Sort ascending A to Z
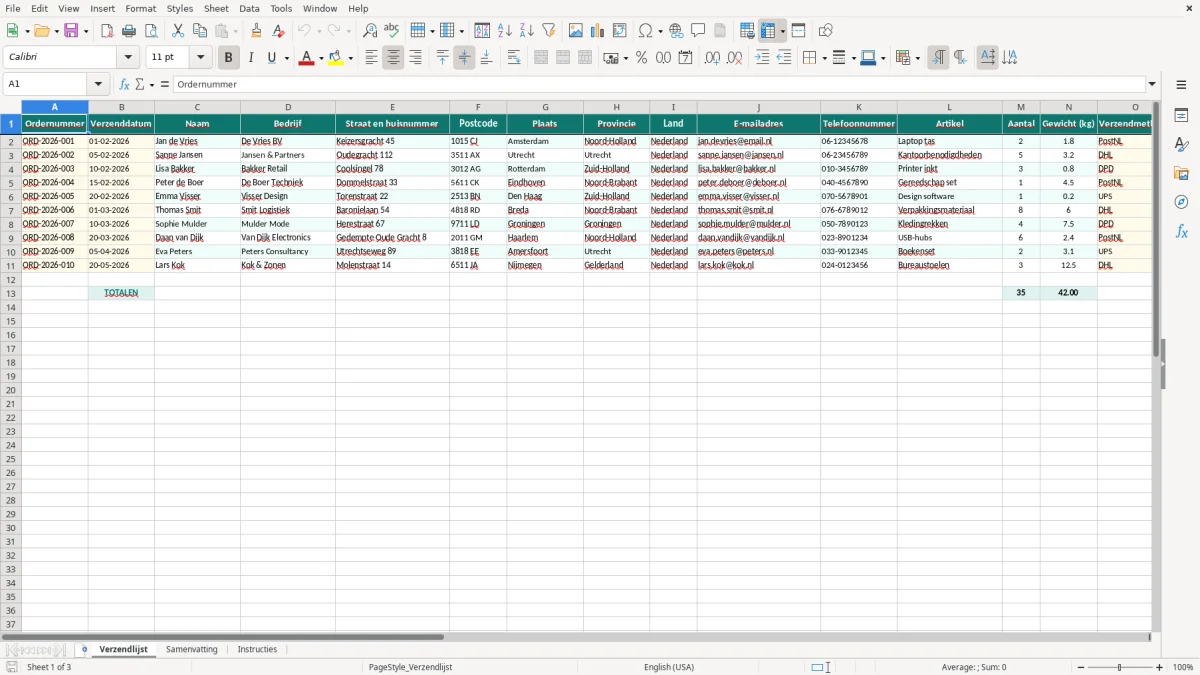This screenshot has width=1200, height=675. click(x=505, y=31)
